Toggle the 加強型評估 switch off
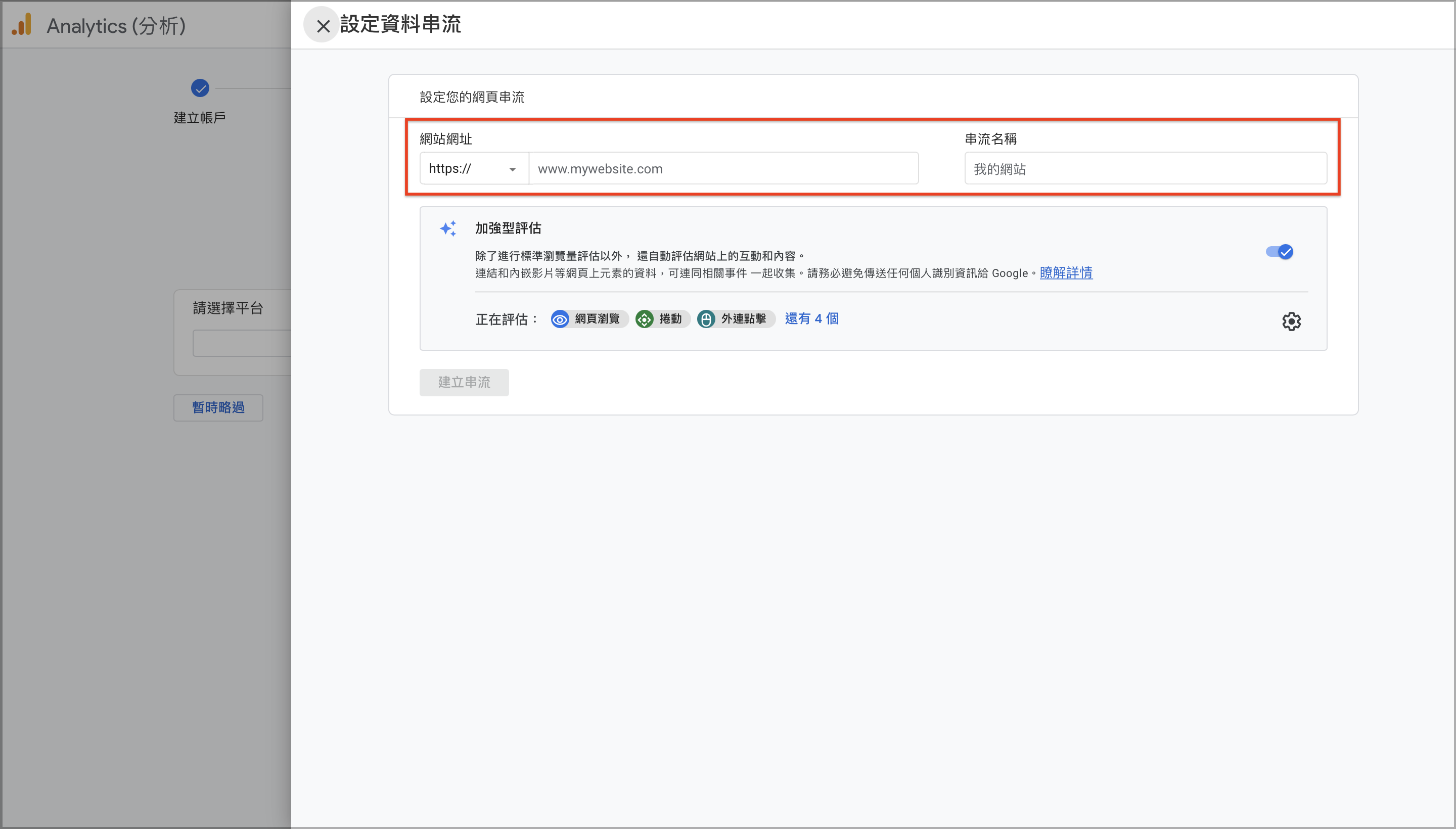This screenshot has width=1456, height=829. 1280,252
